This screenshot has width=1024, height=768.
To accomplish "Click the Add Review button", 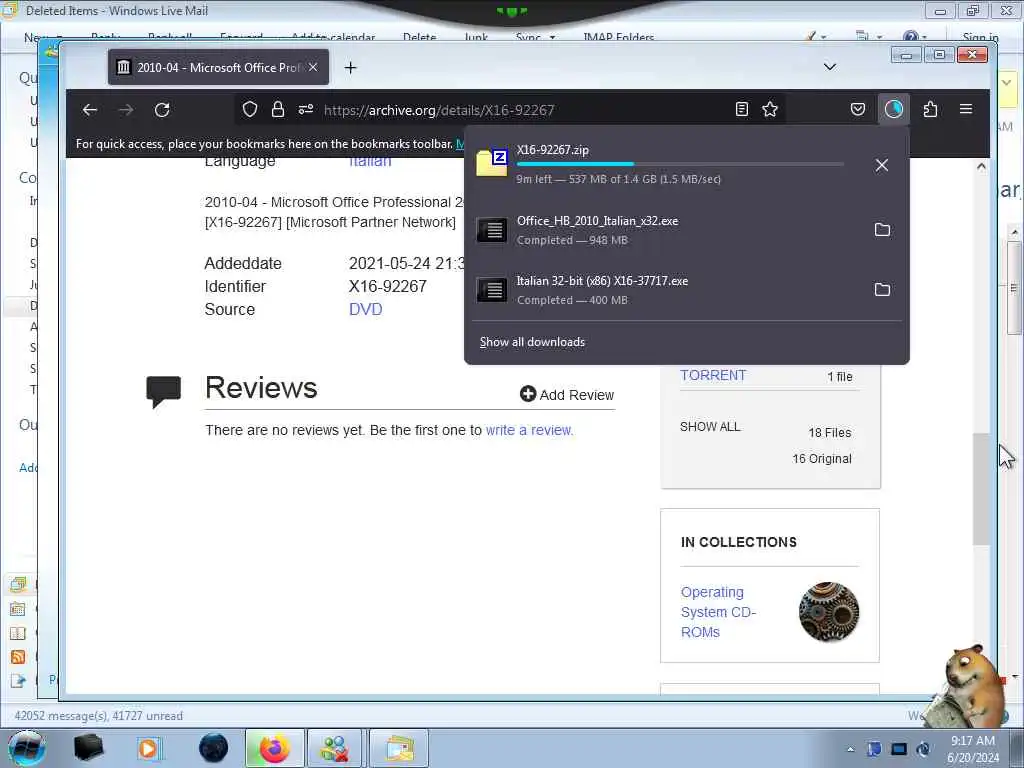I will click(x=567, y=394).
